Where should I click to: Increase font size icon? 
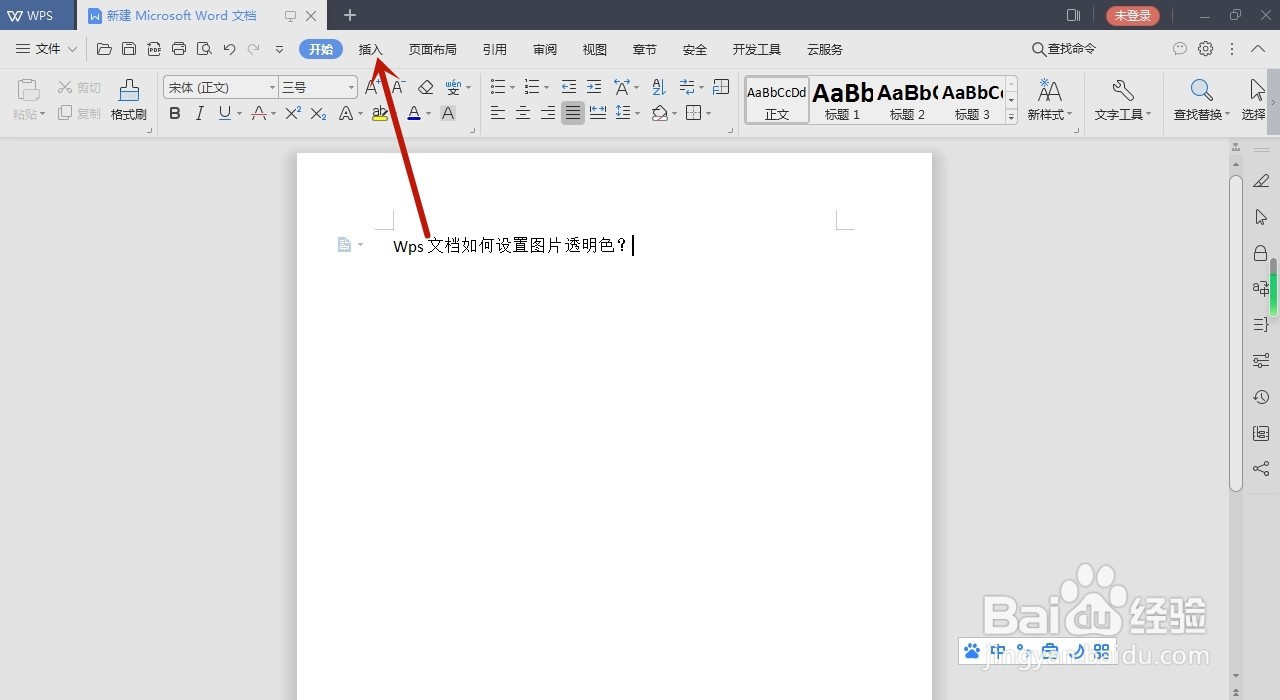coord(373,88)
